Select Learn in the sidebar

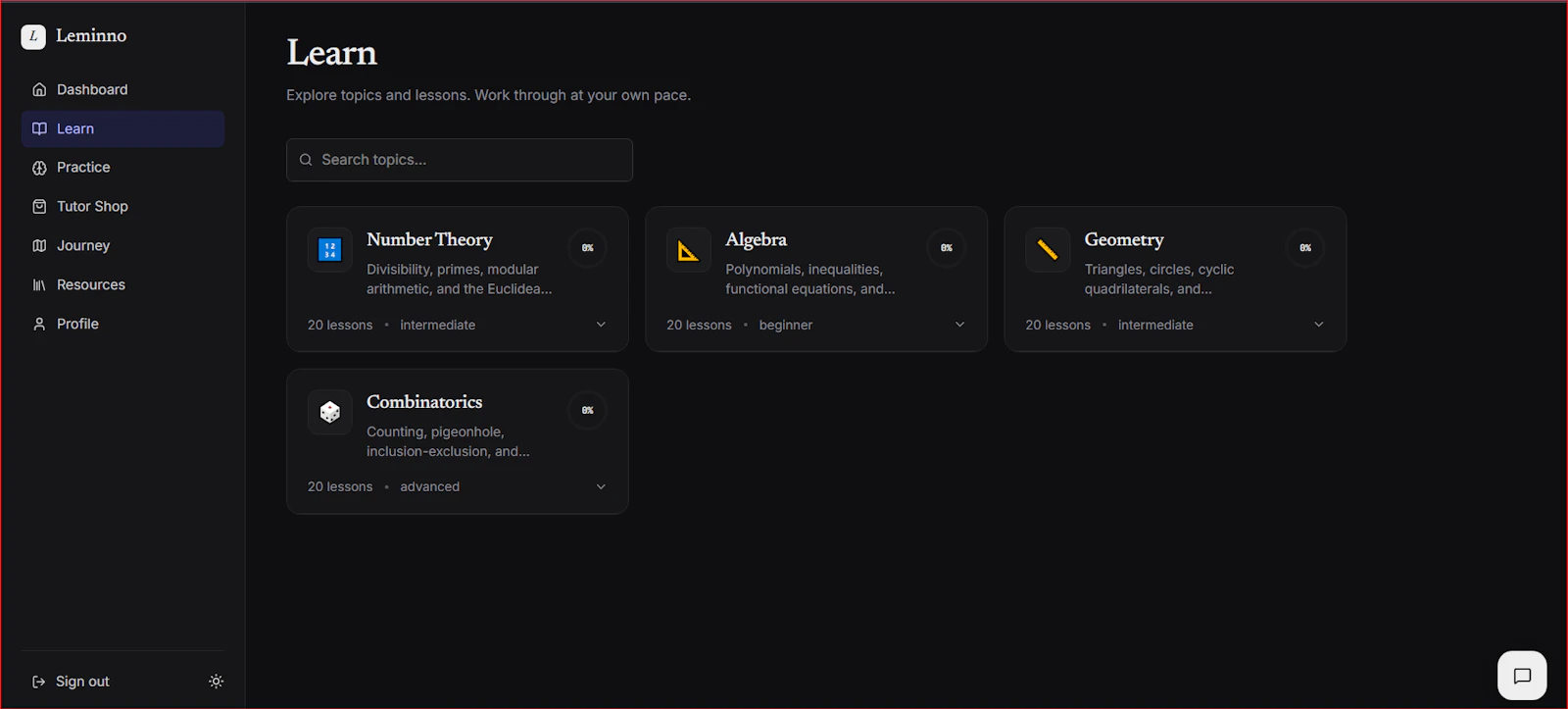click(122, 128)
